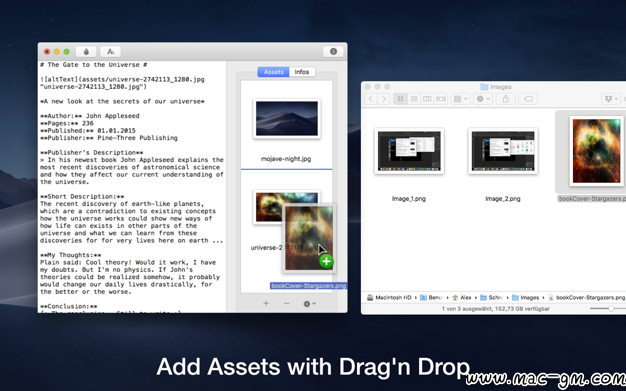The width and height of the screenshot is (626, 391).
Task: Go back in Finder window
Action: (370, 99)
